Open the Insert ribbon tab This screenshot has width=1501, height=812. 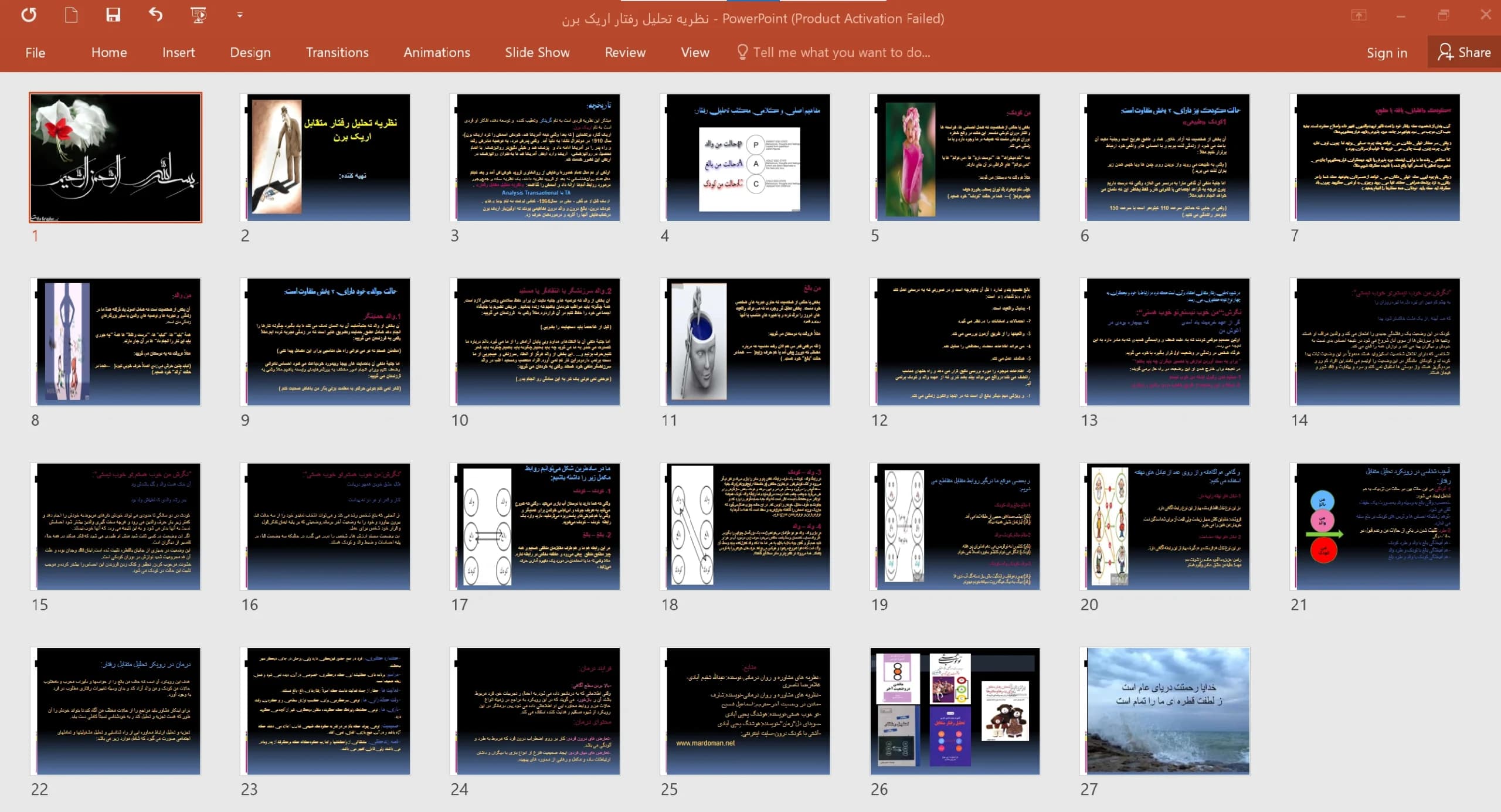coord(178,52)
